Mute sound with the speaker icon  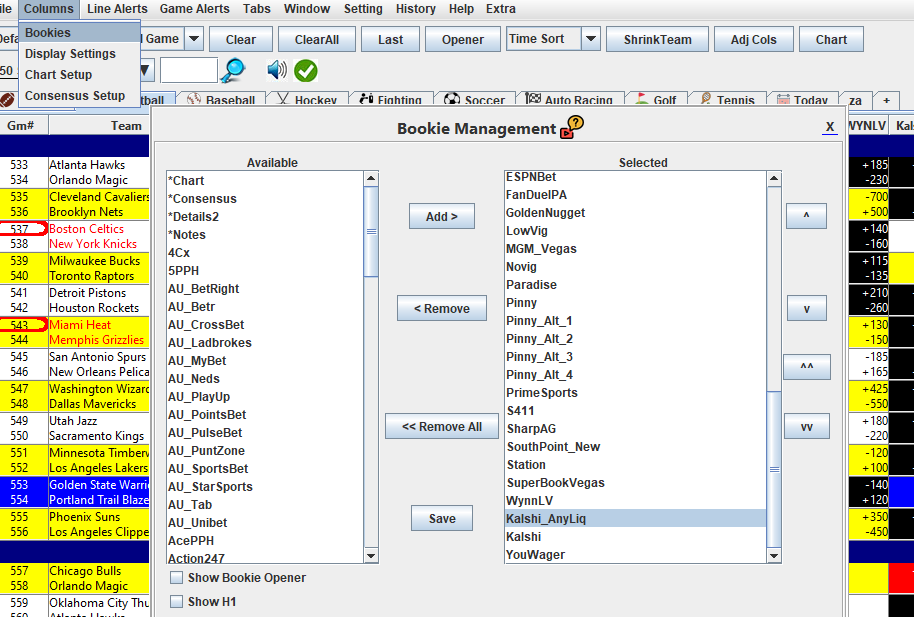(277, 70)
